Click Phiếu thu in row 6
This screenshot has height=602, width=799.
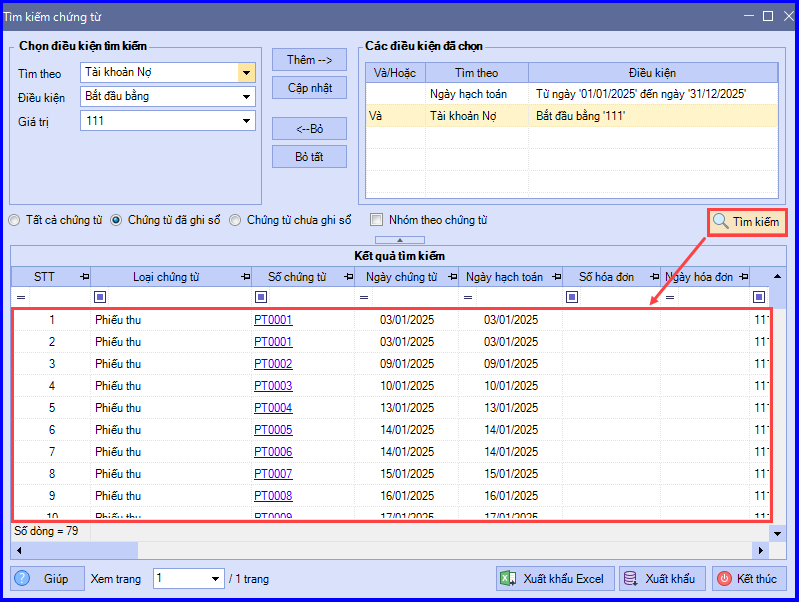(118, 430)
